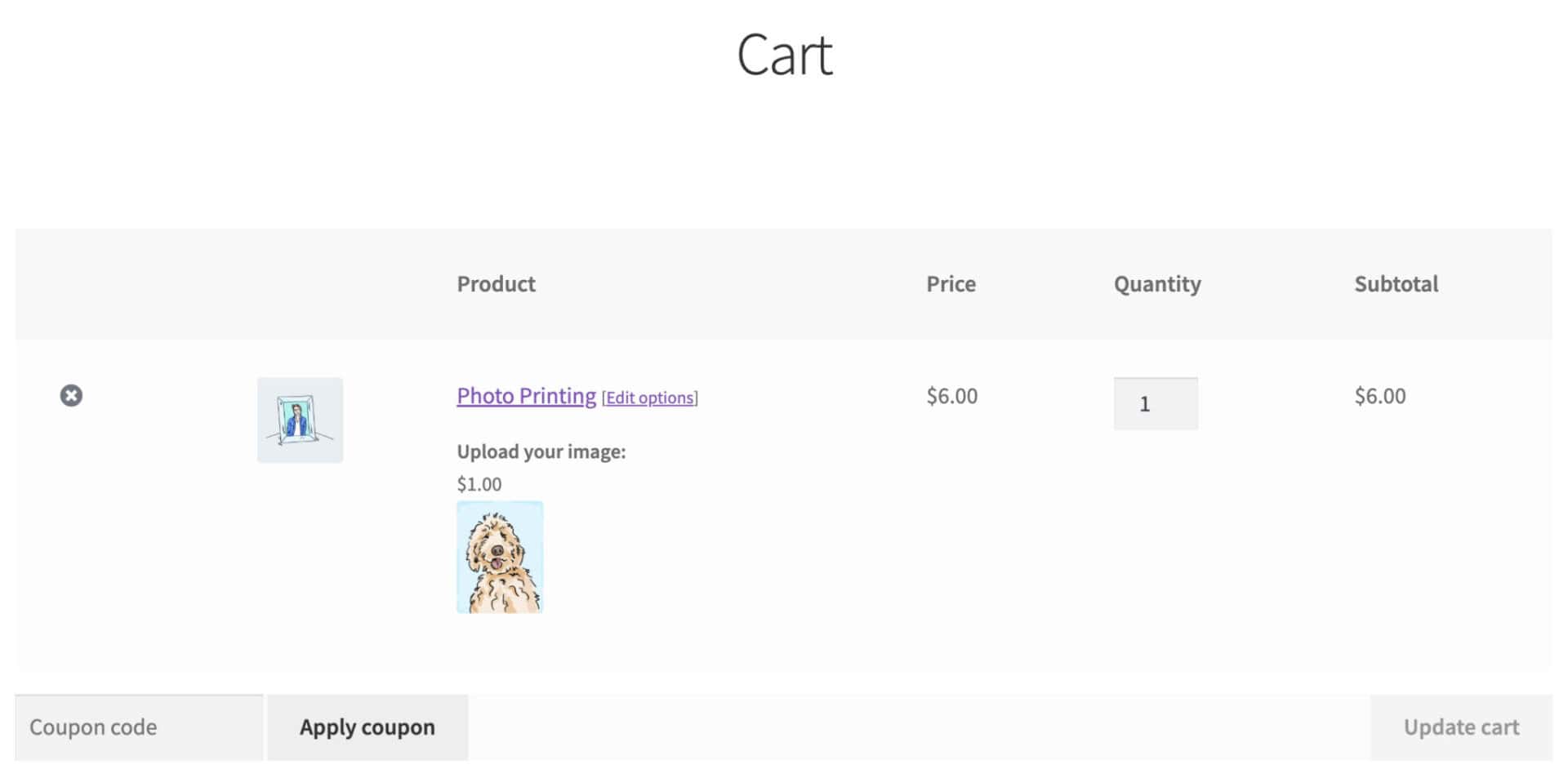Open the uploaded dog image preview
1568x778 pixels.
(x=500, y=557)
